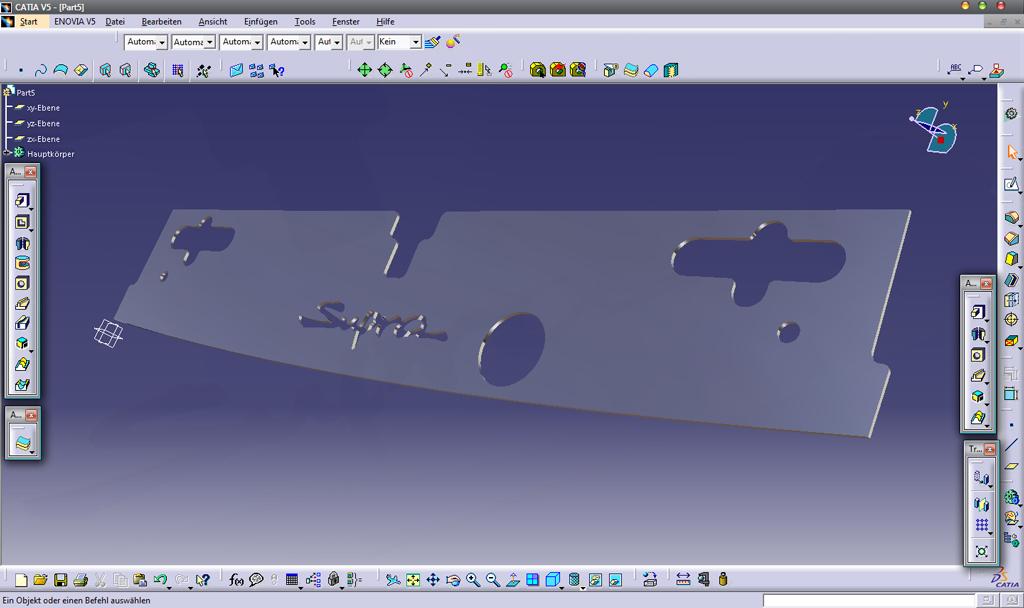Click the What's This help cursor icon
The width and height of the screenshot is (1024, 608).
(x=202, y=579)
